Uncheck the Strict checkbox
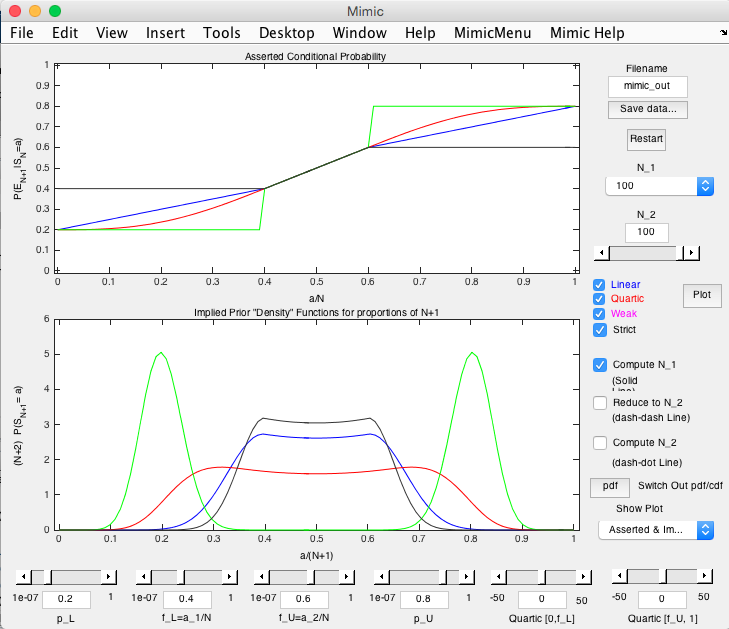 [x=599, y=330]
